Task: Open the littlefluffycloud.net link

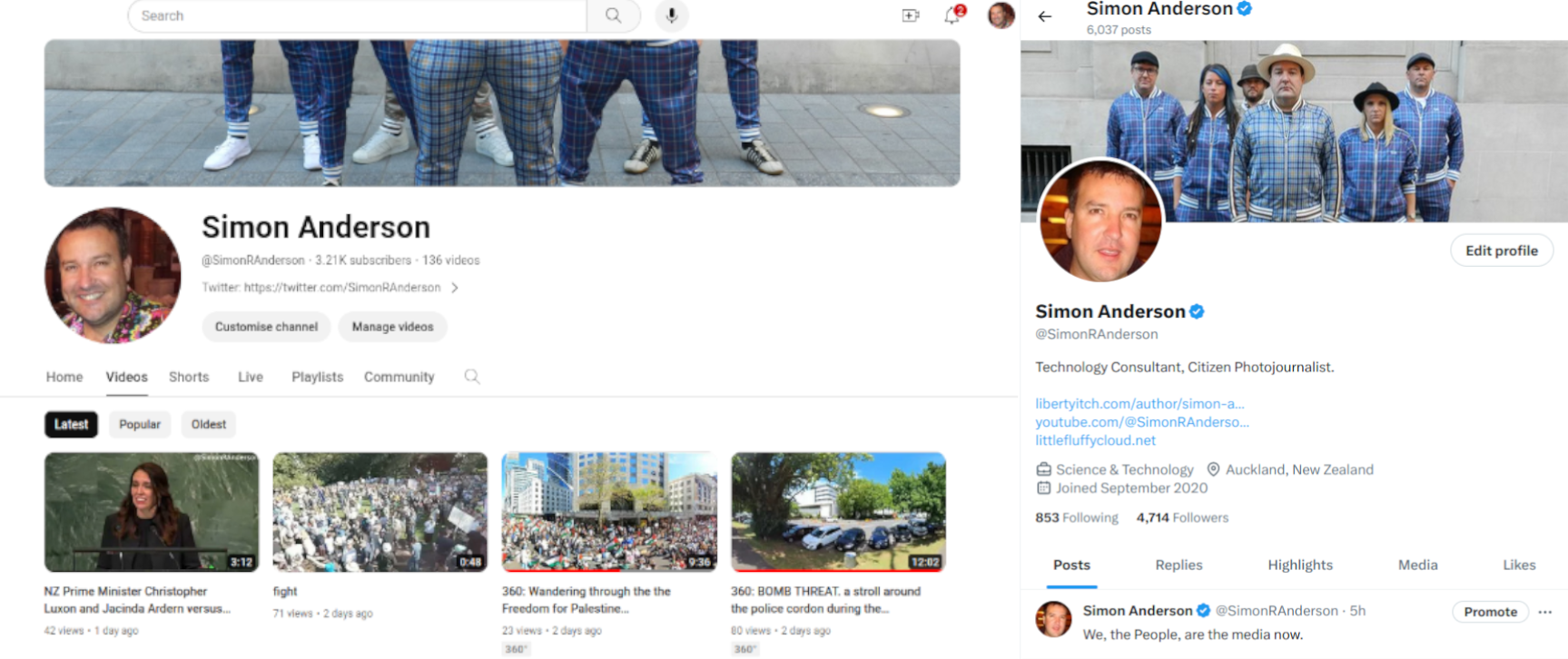Action: point(1095,440)
